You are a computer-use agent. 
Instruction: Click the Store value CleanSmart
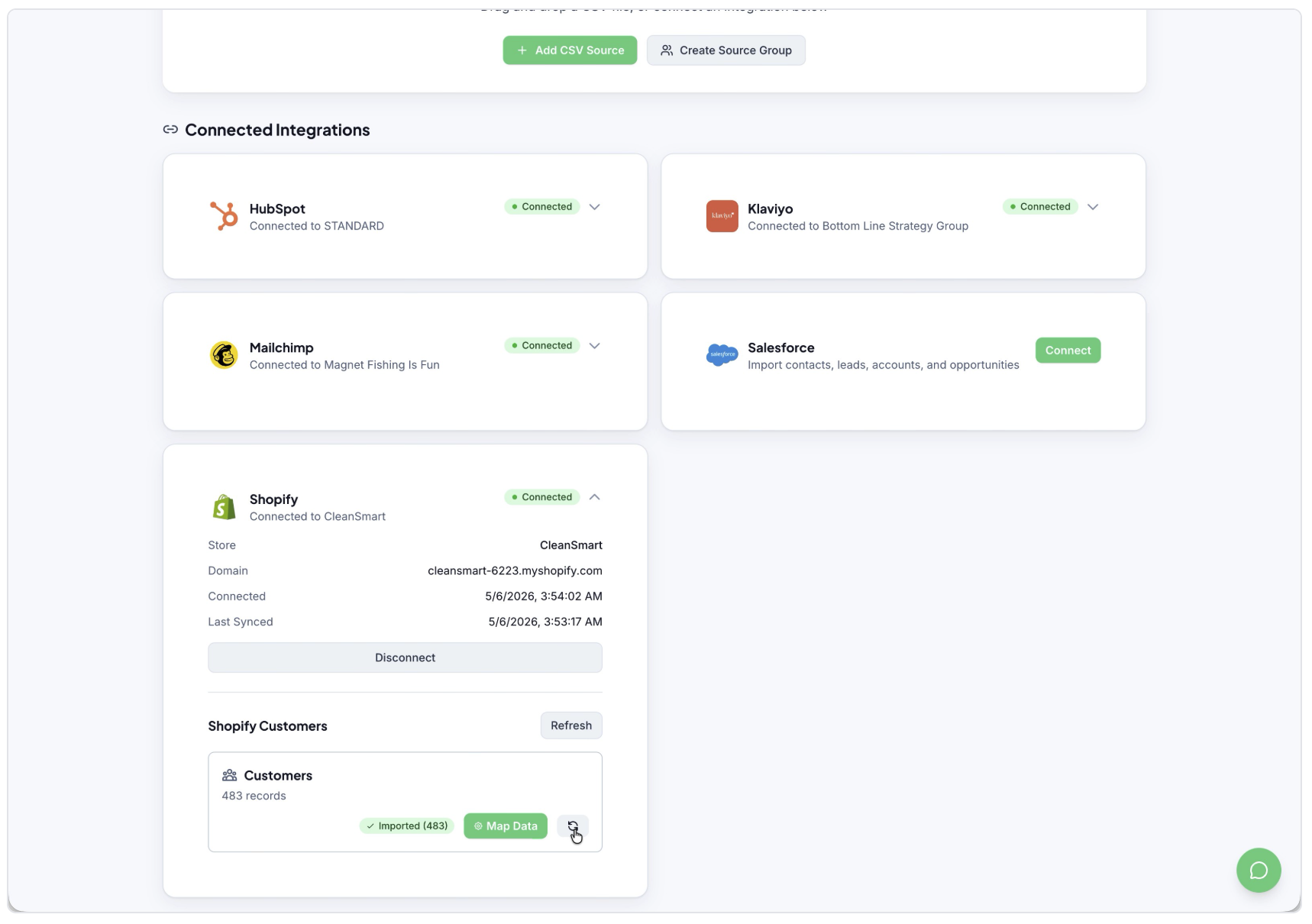click(x=571, y=545)
